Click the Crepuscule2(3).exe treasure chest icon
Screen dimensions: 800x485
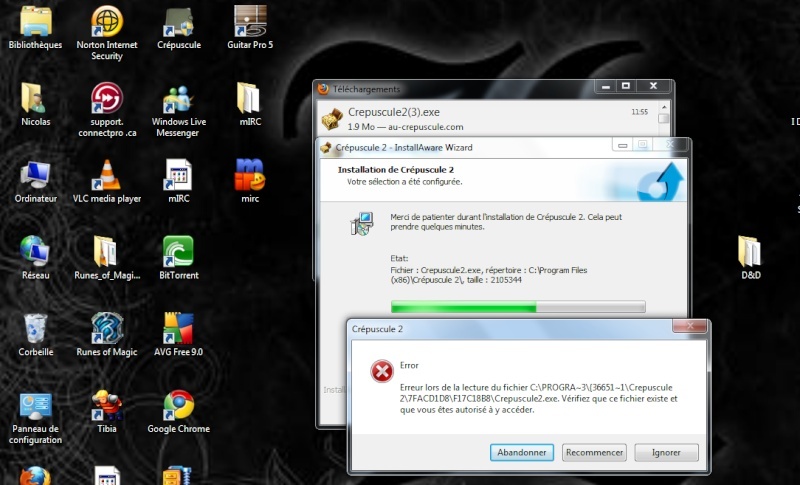coord(332,119)
